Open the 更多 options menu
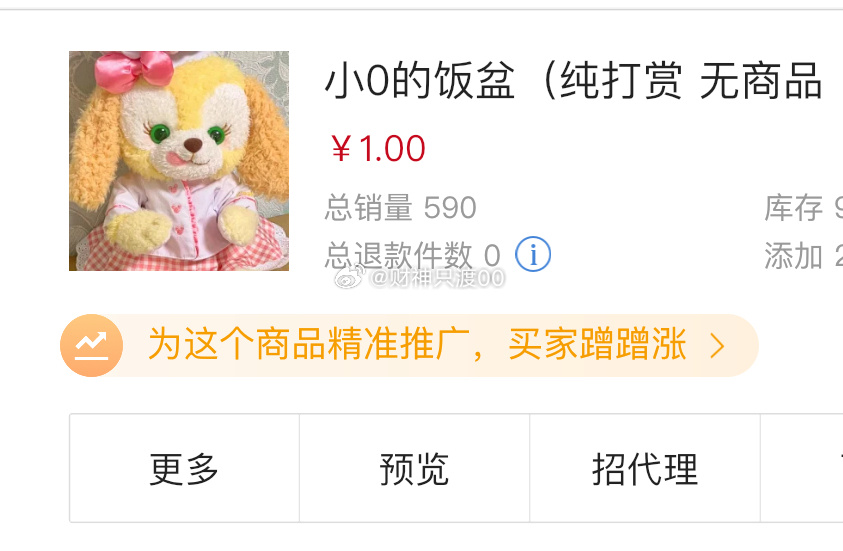843x551 pixels. (x=184, y=468)
